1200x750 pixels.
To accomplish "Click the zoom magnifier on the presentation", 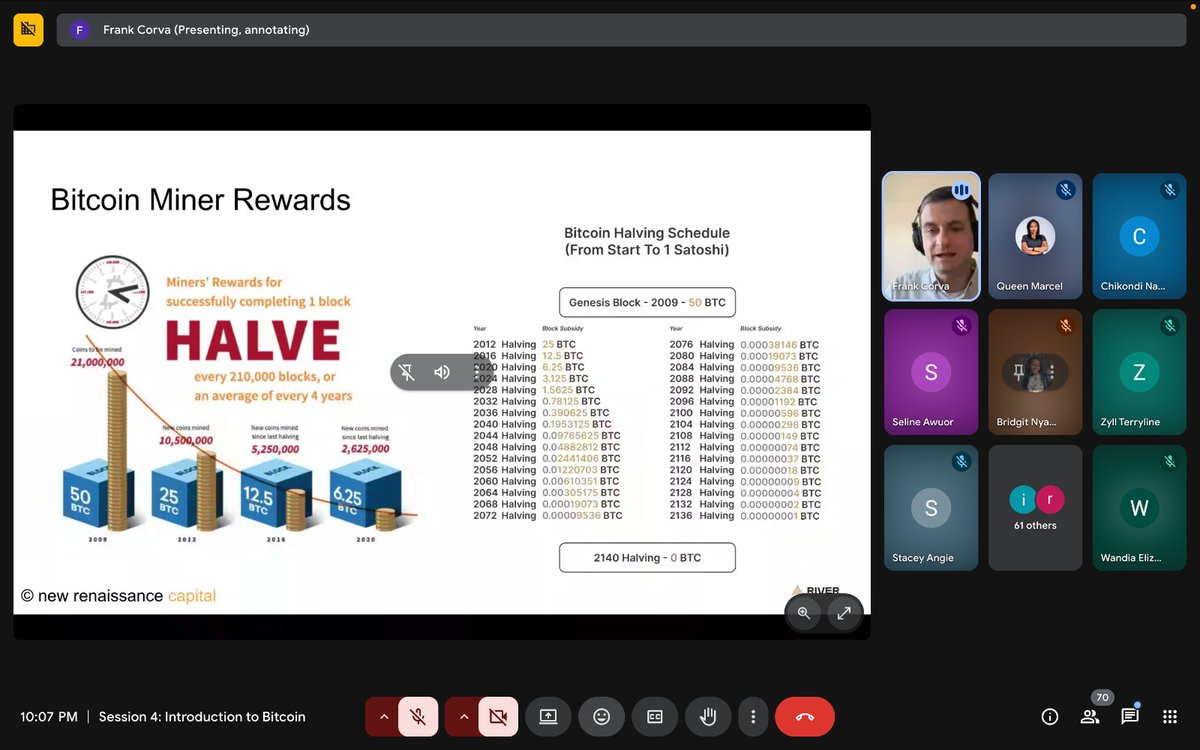I will tap(804, 613).
